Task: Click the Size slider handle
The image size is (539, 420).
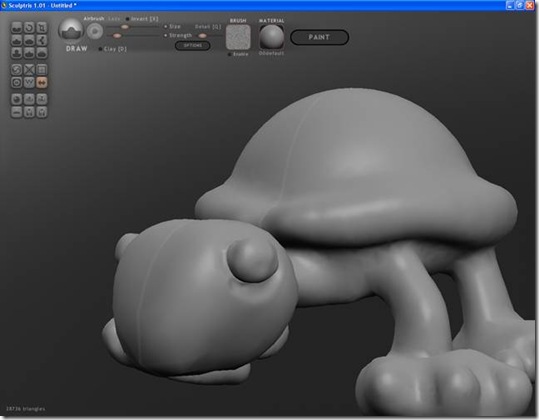Action: tap(125, 27)
